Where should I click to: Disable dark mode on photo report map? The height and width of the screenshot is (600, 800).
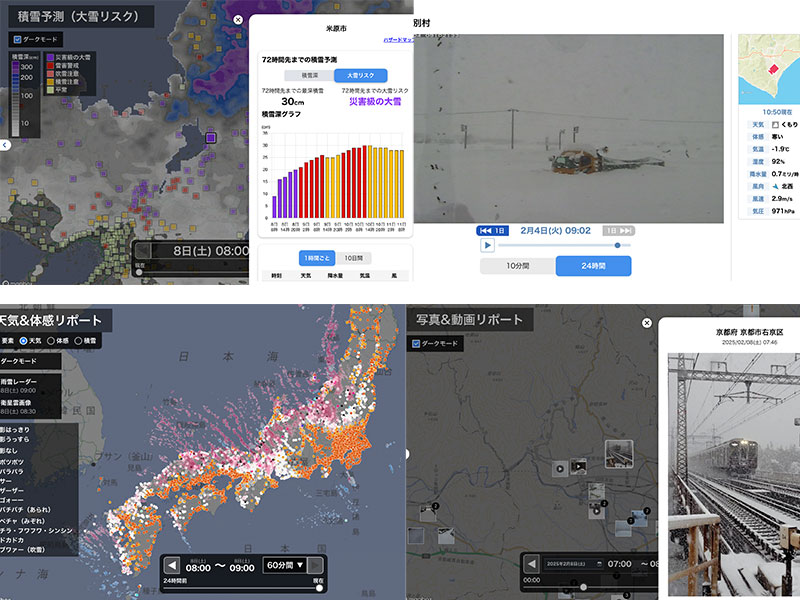coord(417,344)
